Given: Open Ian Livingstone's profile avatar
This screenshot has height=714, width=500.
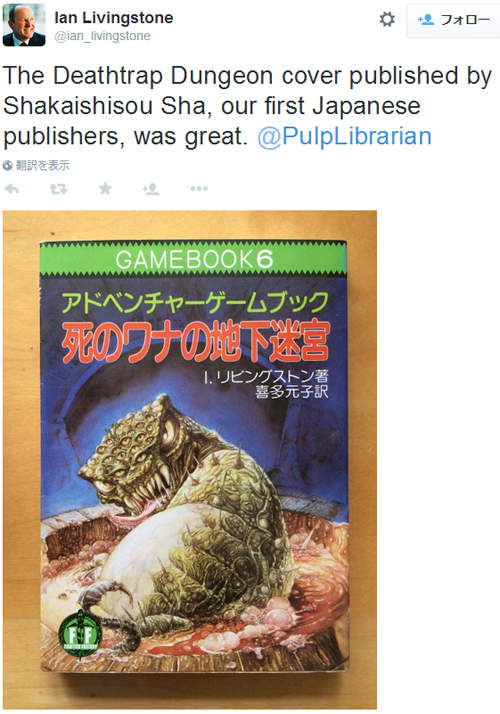Looking at the screenshot, I should point(24,25).
